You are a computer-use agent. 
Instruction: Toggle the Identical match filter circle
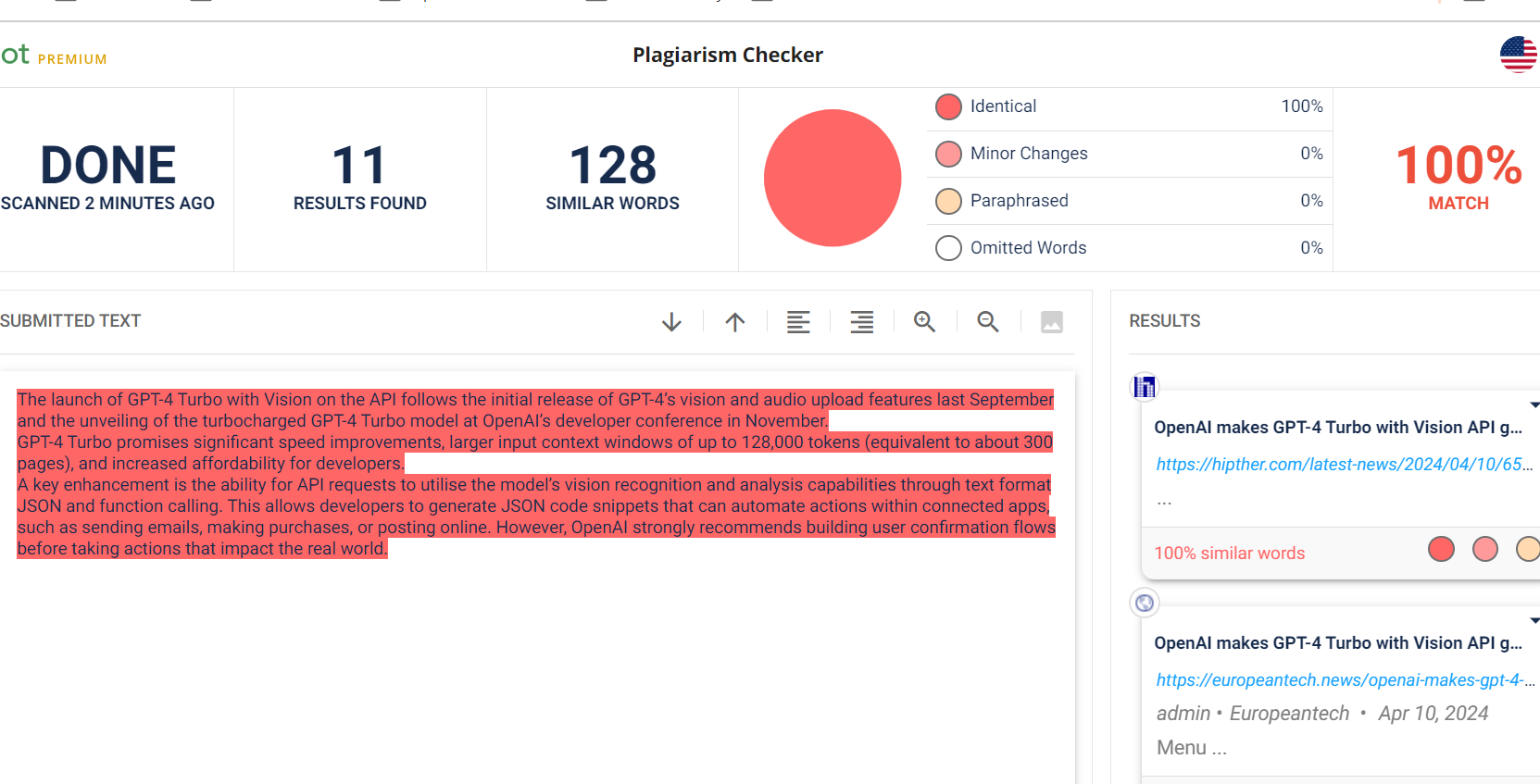click(948, 107)
